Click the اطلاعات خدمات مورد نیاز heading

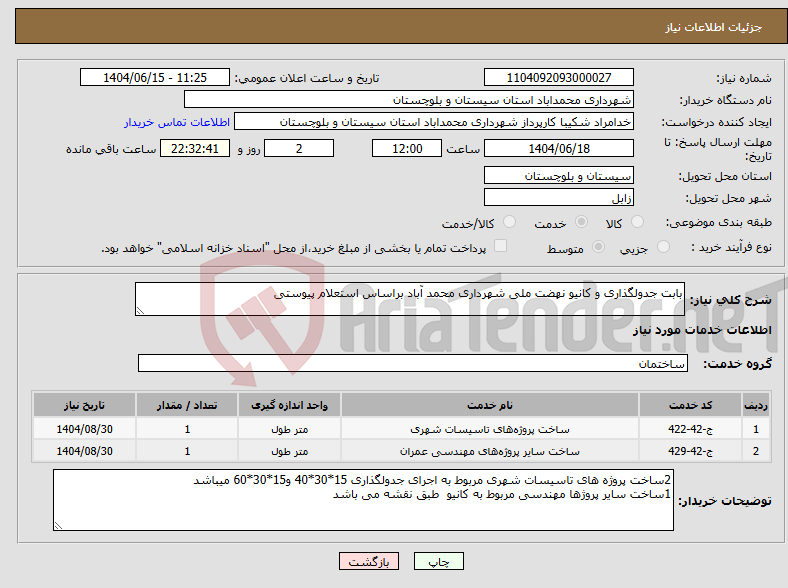(702, 330)
